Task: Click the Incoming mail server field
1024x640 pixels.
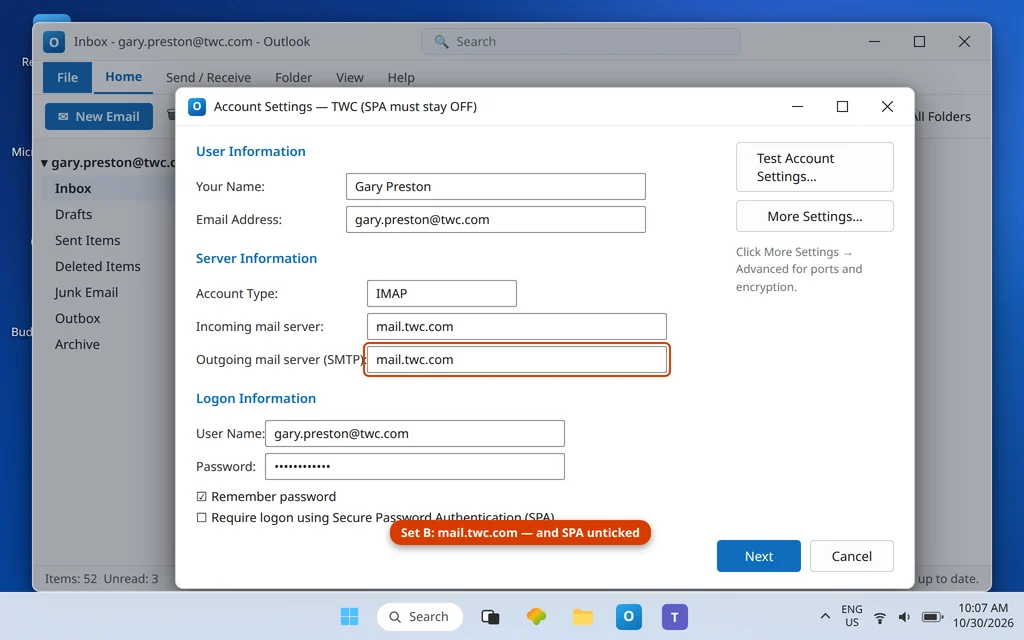Action: (x=517, y=327)
